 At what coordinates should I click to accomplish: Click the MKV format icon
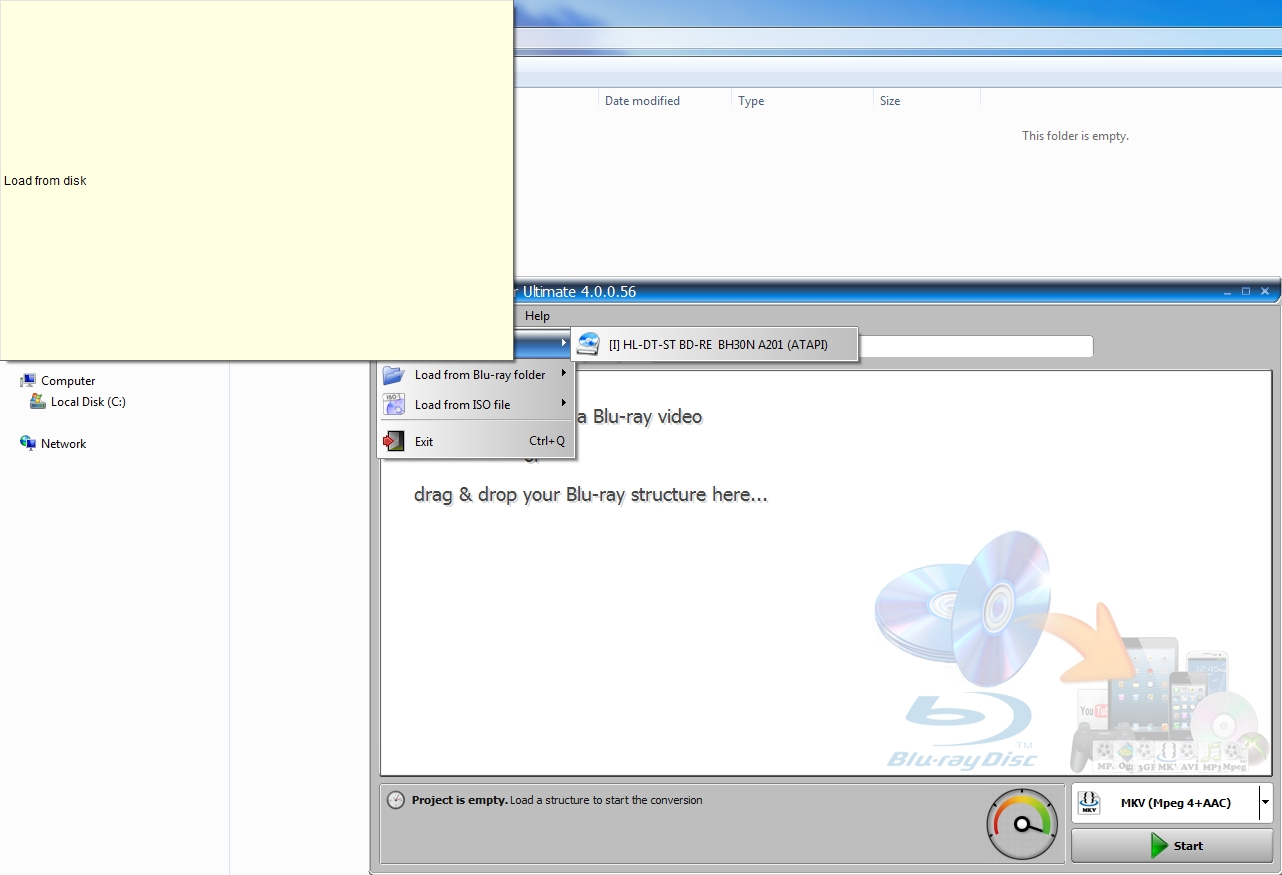tap(1091, 803)
